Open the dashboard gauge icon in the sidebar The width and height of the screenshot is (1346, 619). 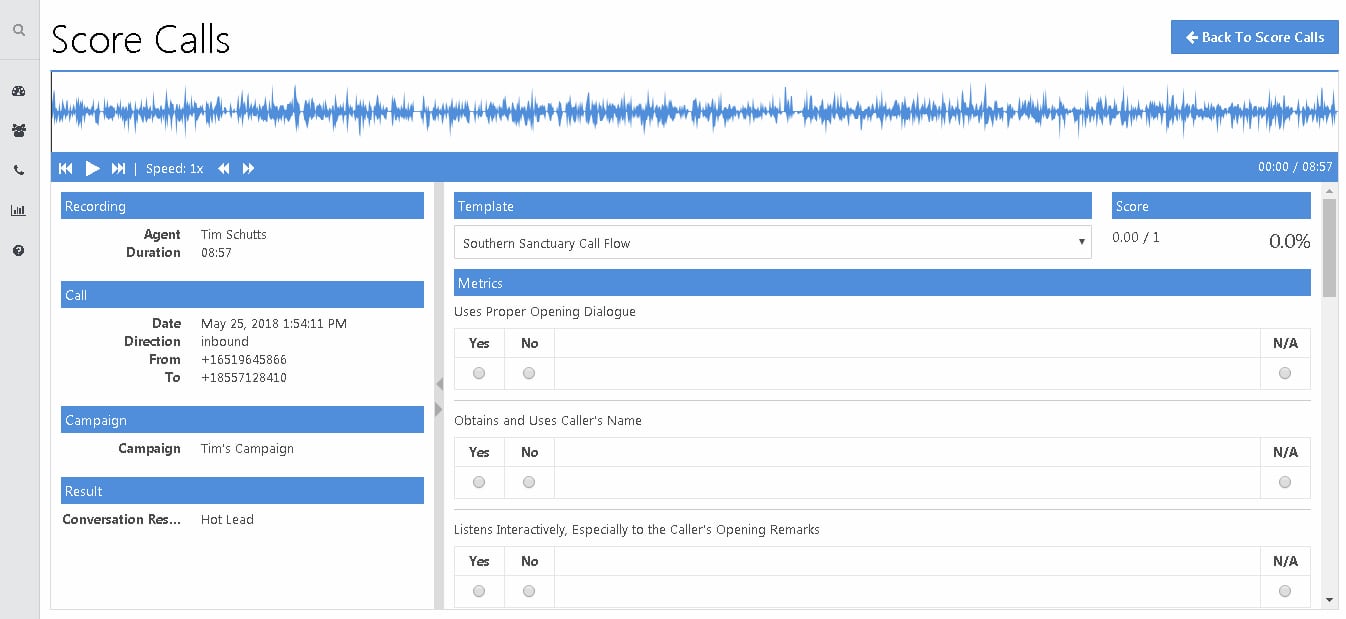[18, 91]
